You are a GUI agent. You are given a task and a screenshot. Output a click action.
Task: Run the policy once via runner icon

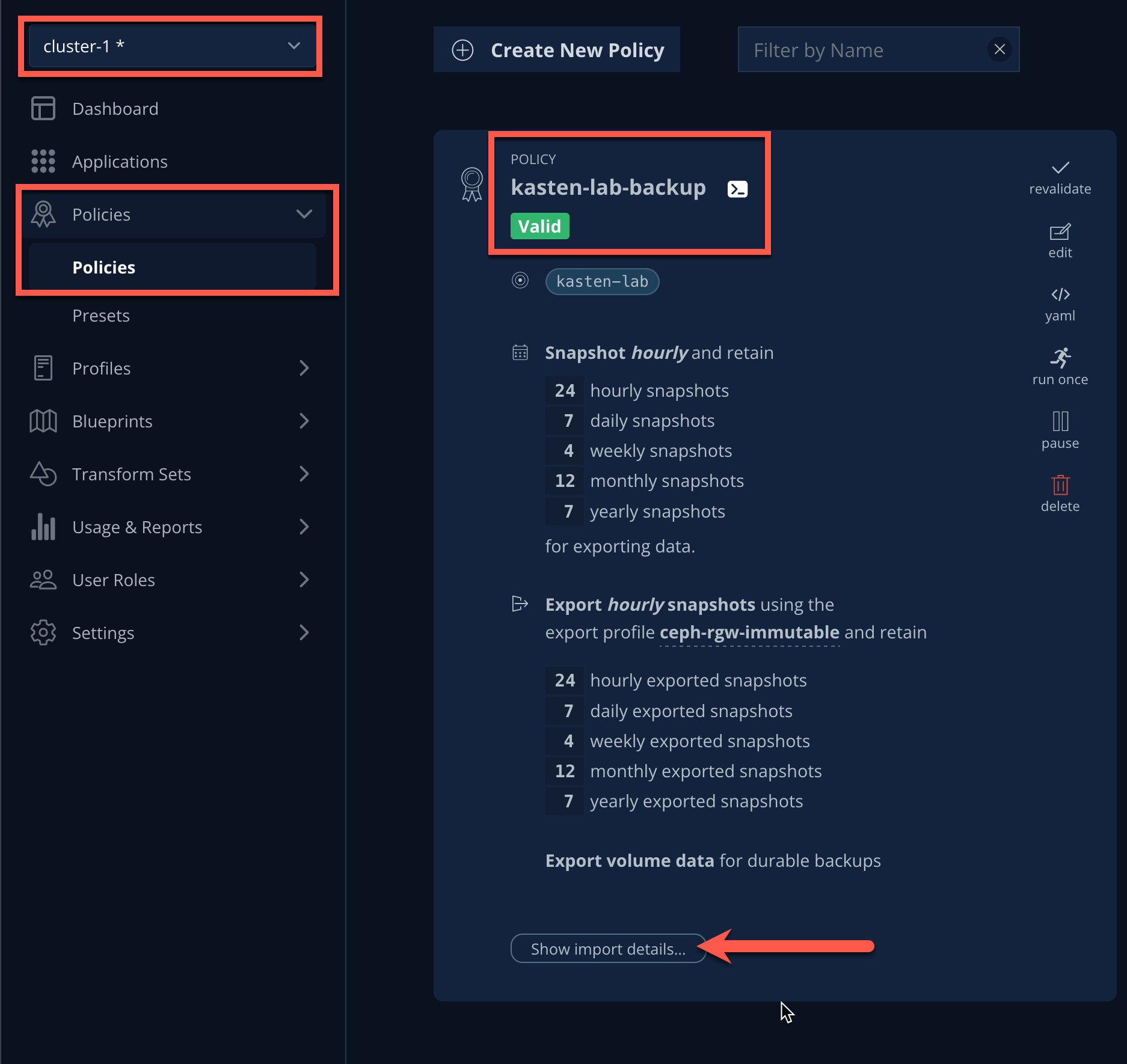coord(1060,358)
